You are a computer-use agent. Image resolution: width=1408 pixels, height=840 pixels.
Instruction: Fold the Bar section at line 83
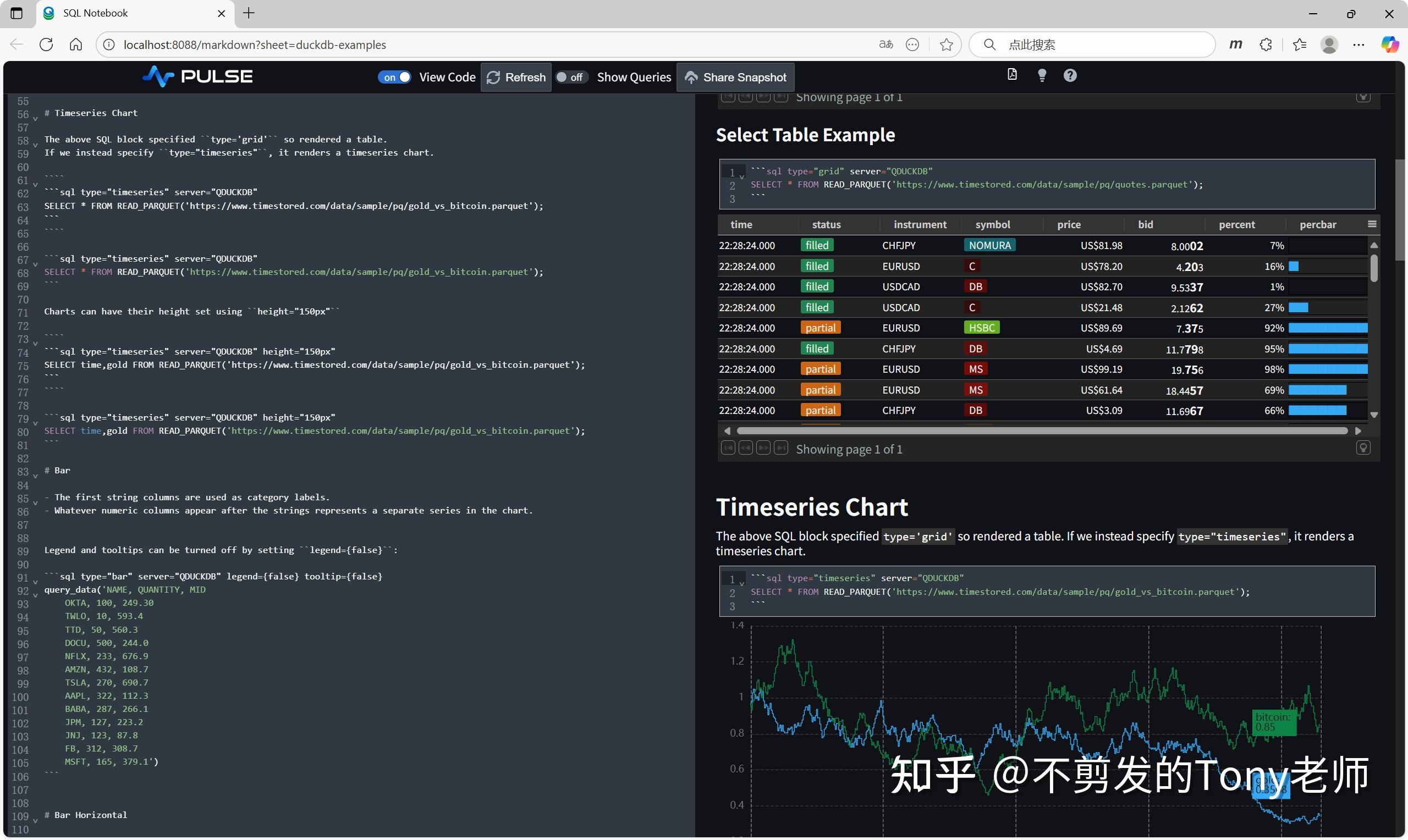(35, 476)
